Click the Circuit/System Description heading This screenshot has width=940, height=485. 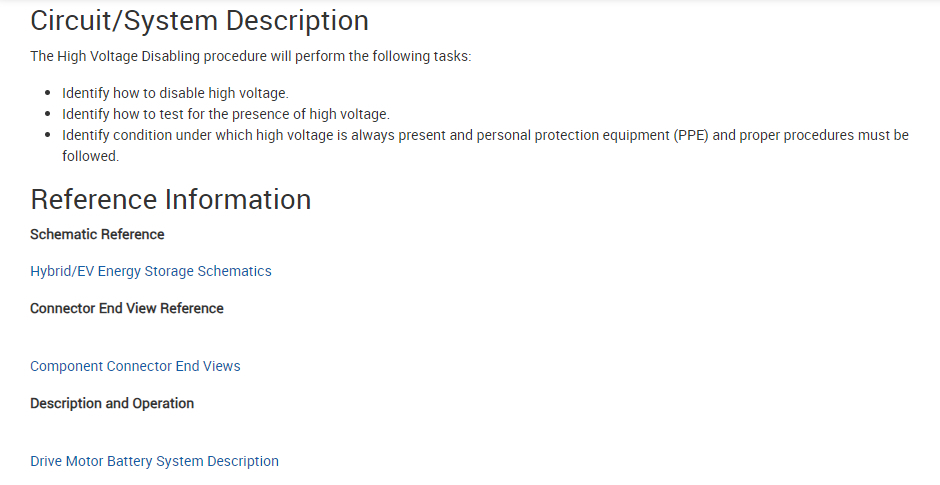199,20
